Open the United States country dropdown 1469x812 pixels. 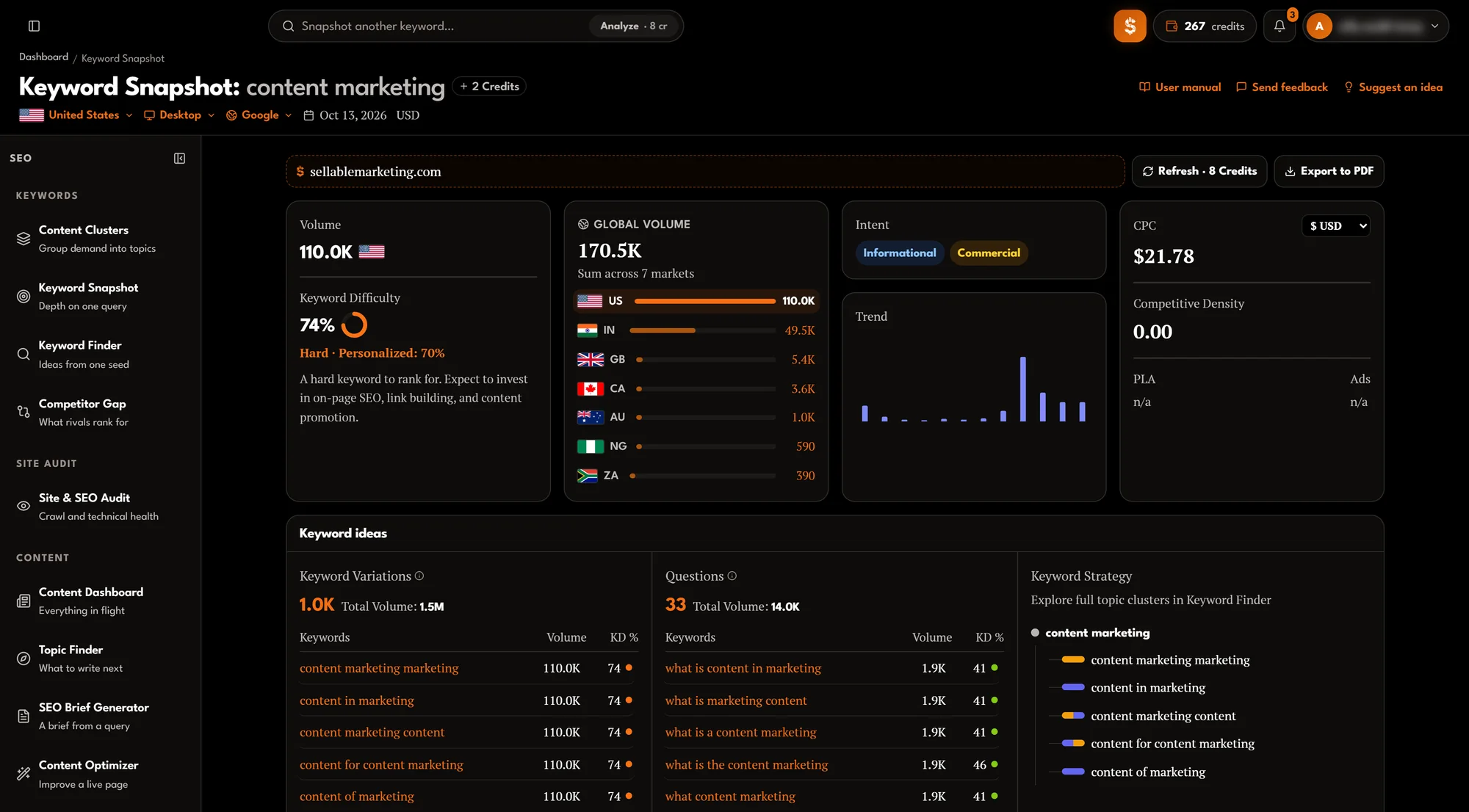76,115
